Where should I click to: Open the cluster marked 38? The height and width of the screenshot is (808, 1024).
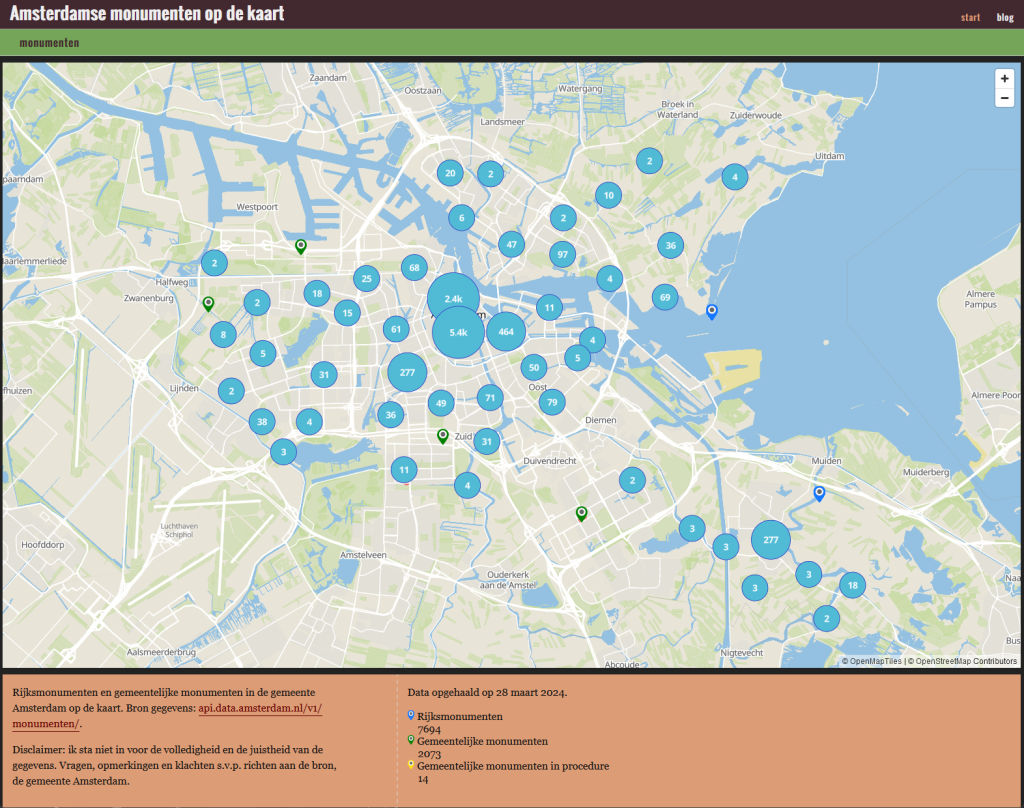[262, 422]
